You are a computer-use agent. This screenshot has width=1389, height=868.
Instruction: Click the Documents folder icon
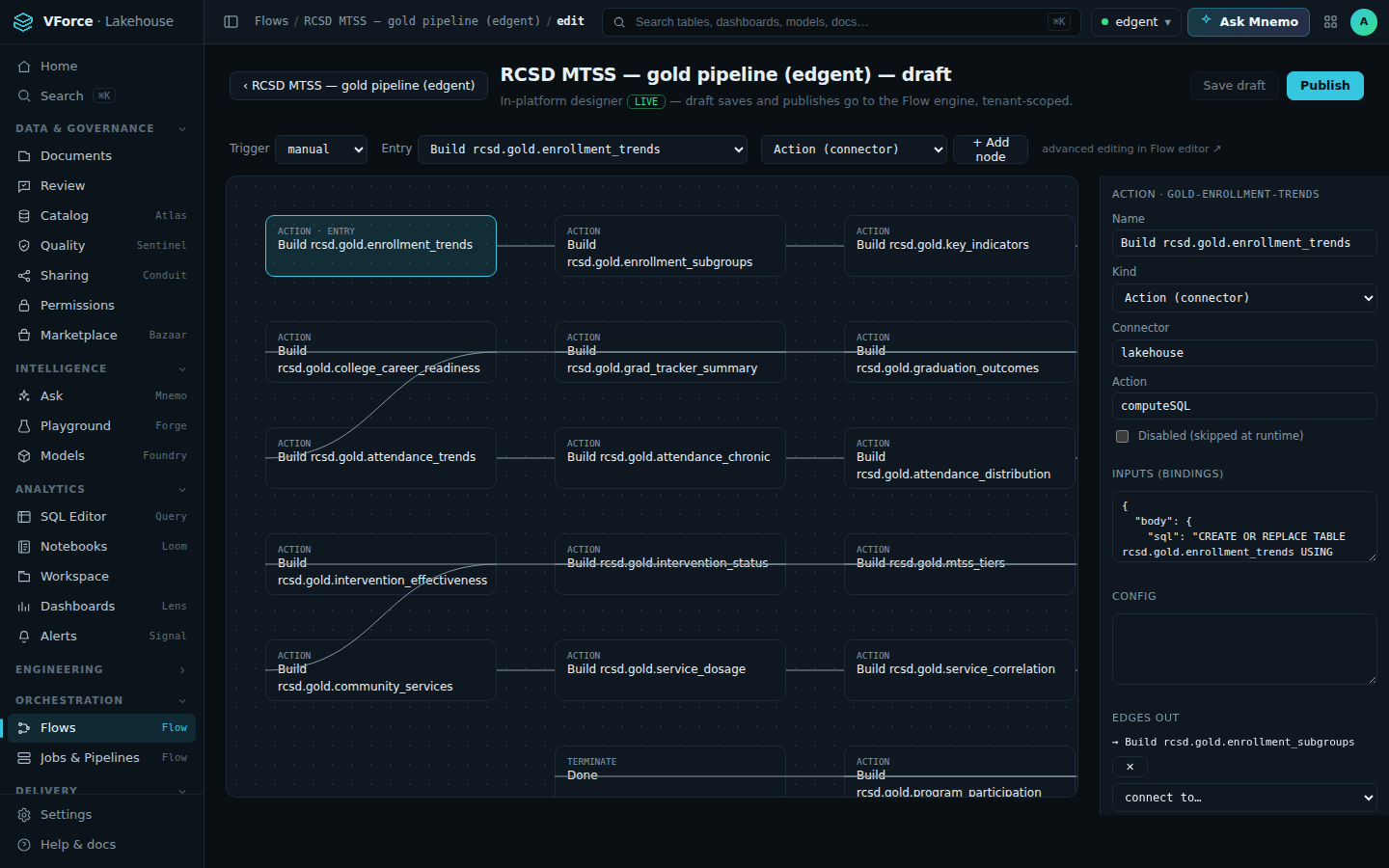(24, 156)
